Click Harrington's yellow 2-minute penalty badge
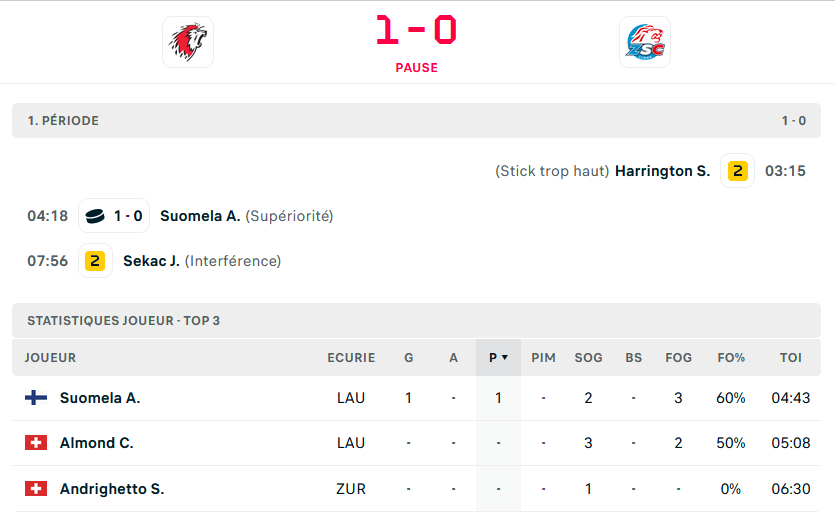 tap(737, 171)
